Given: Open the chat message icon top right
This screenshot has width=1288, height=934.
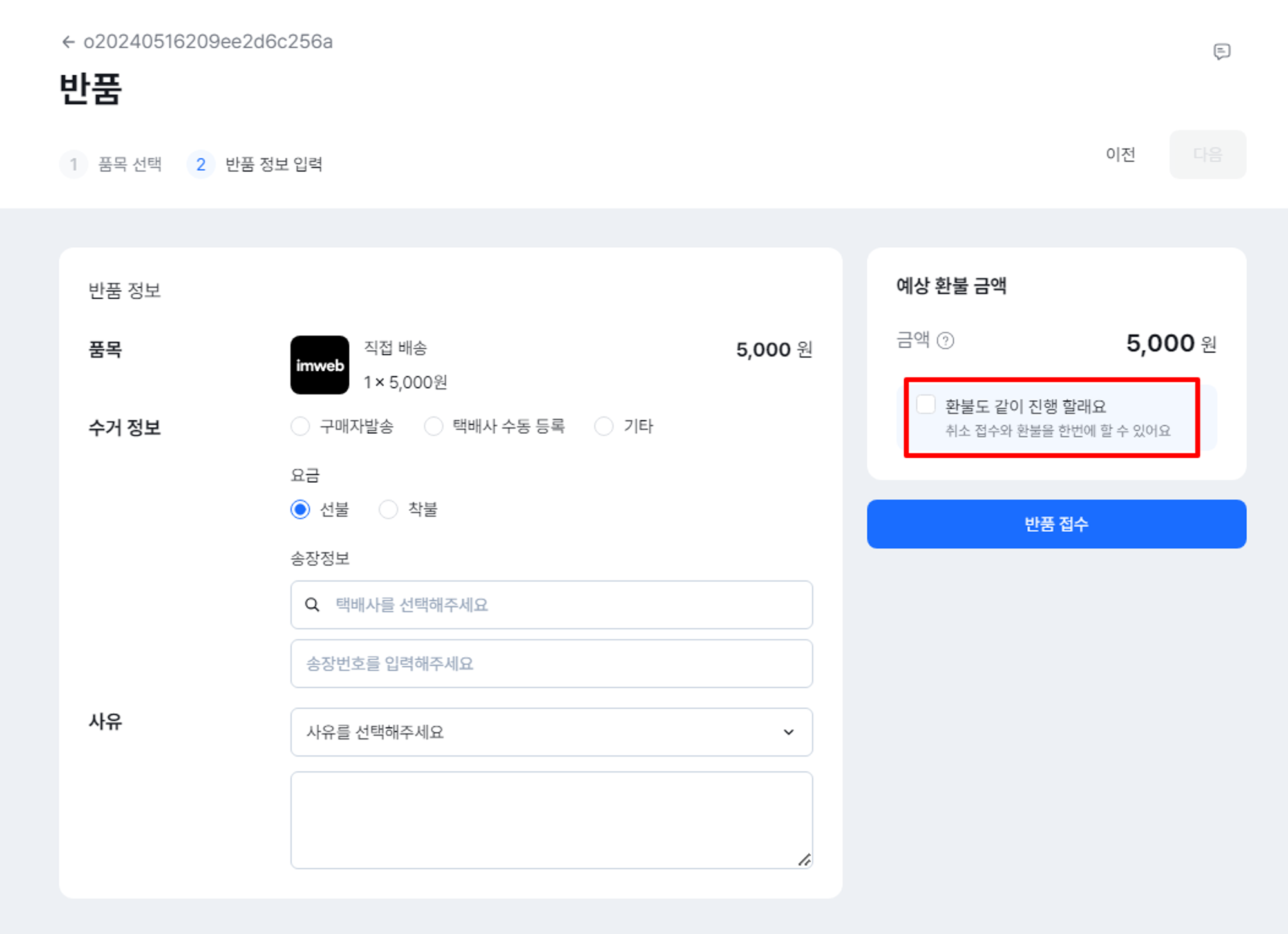Looking at the screenshot, I should tap(1222, 51).
